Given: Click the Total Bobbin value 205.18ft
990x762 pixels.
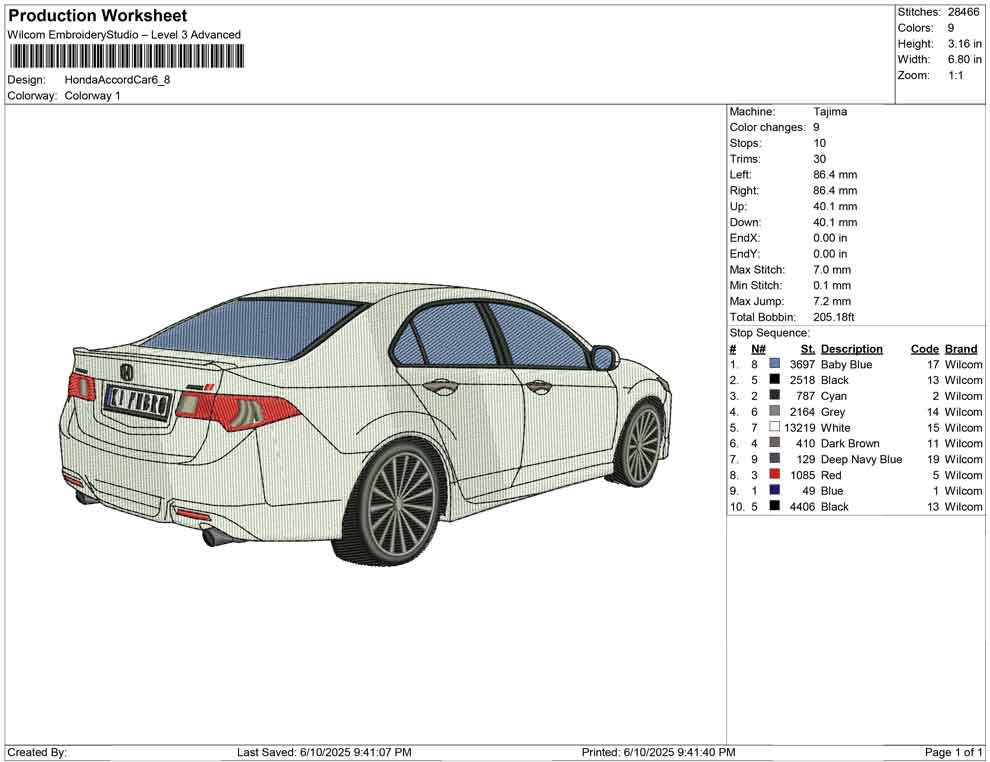Looking at the screenshot, I should tap(837, 317).
